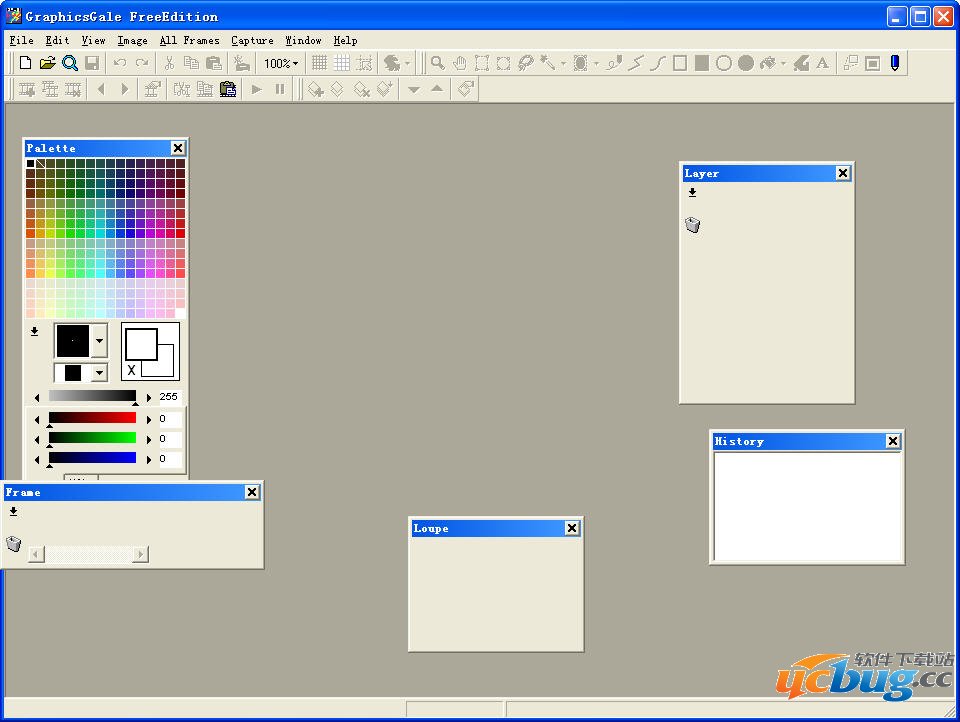Expand the small color swatch dropdown in Palette

point(99,373)
